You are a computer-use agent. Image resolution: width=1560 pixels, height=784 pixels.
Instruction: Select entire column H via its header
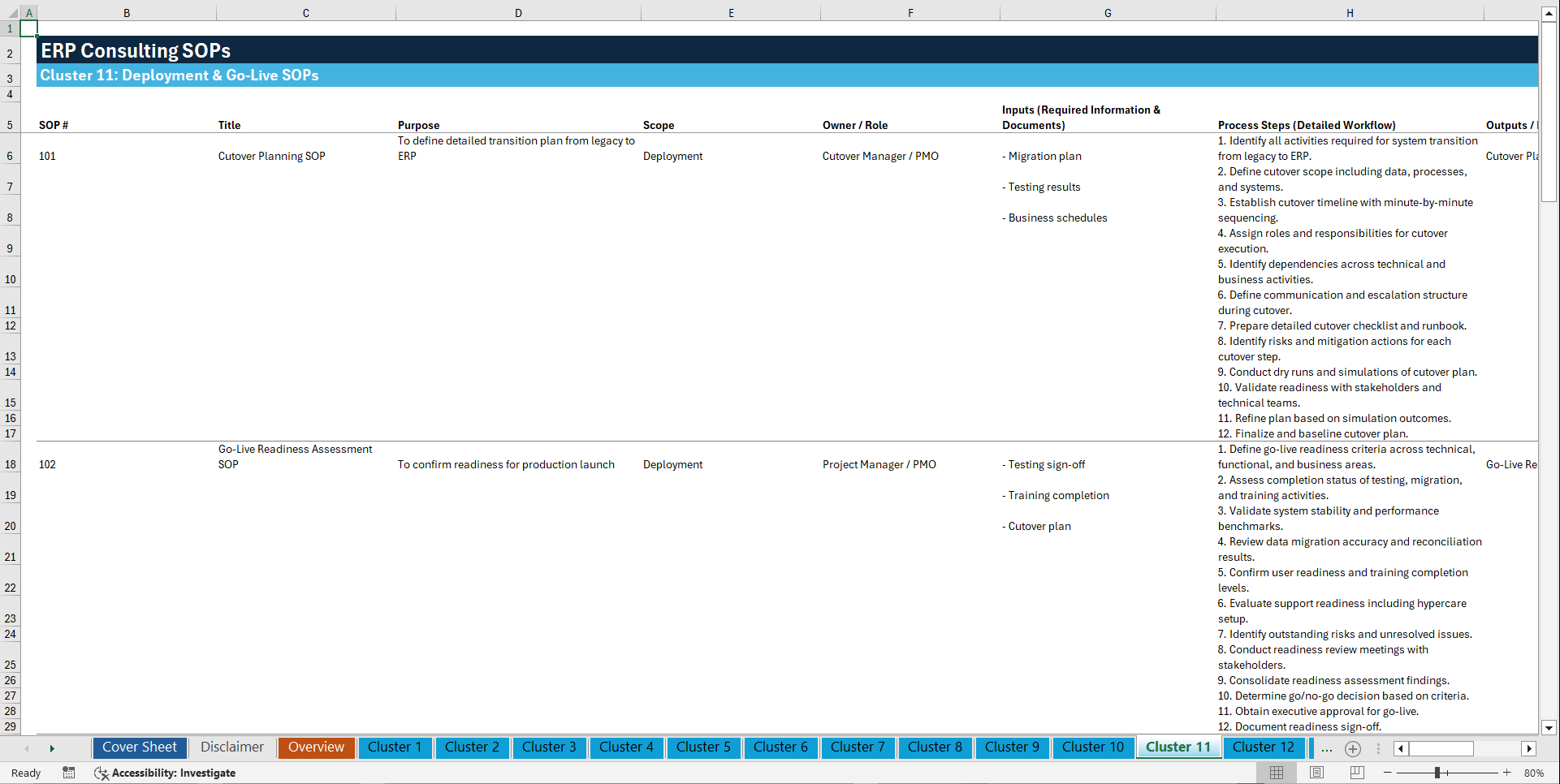pos(1350,13)
